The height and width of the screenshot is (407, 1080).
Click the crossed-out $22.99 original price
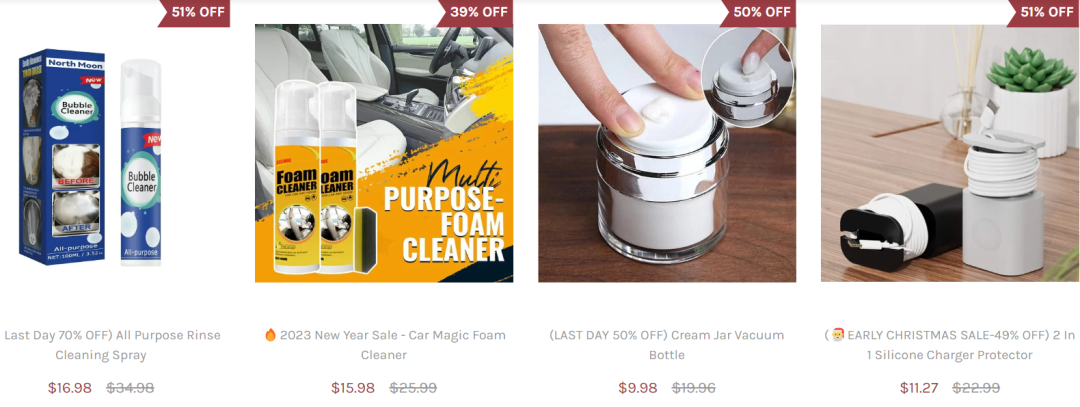(x=976, y=388)
